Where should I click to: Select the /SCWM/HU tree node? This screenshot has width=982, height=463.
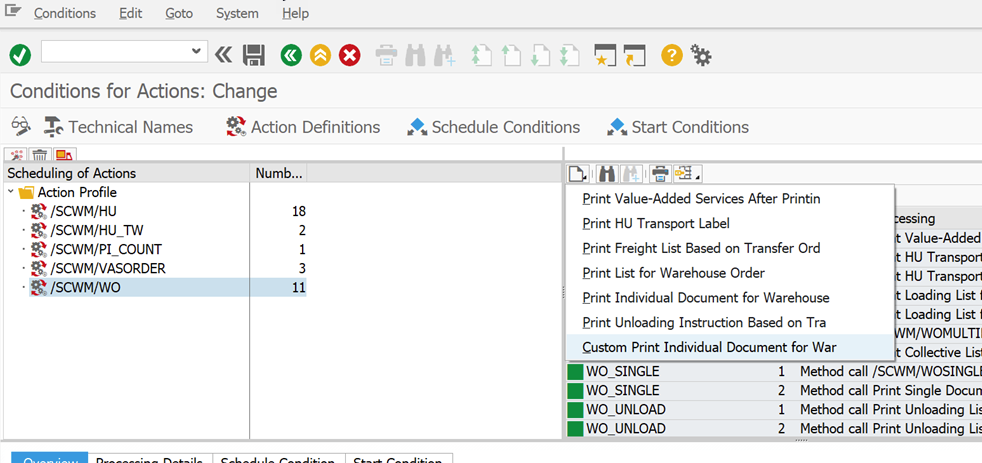[x=83, y=212]
